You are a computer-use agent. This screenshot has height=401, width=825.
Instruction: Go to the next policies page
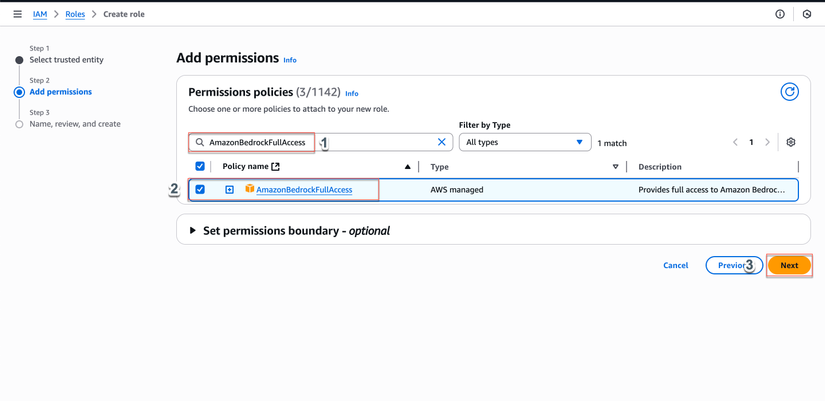point(768,142)
